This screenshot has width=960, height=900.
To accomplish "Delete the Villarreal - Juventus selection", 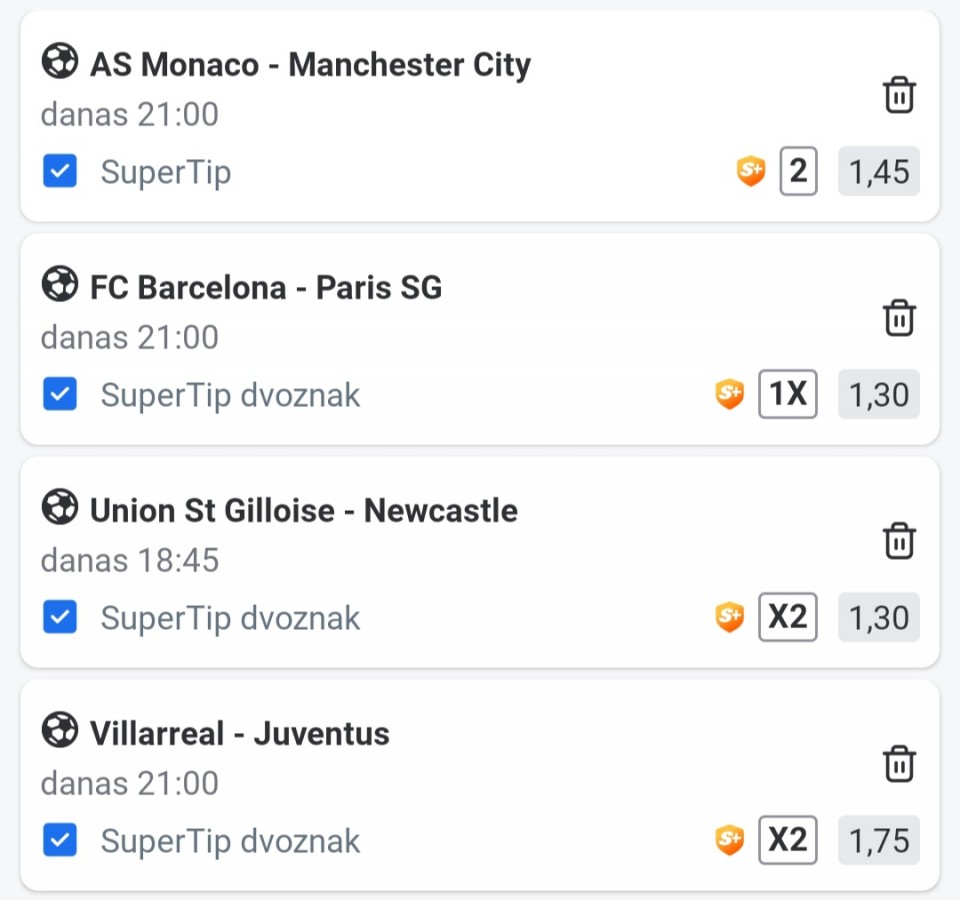I will [899, 764].
